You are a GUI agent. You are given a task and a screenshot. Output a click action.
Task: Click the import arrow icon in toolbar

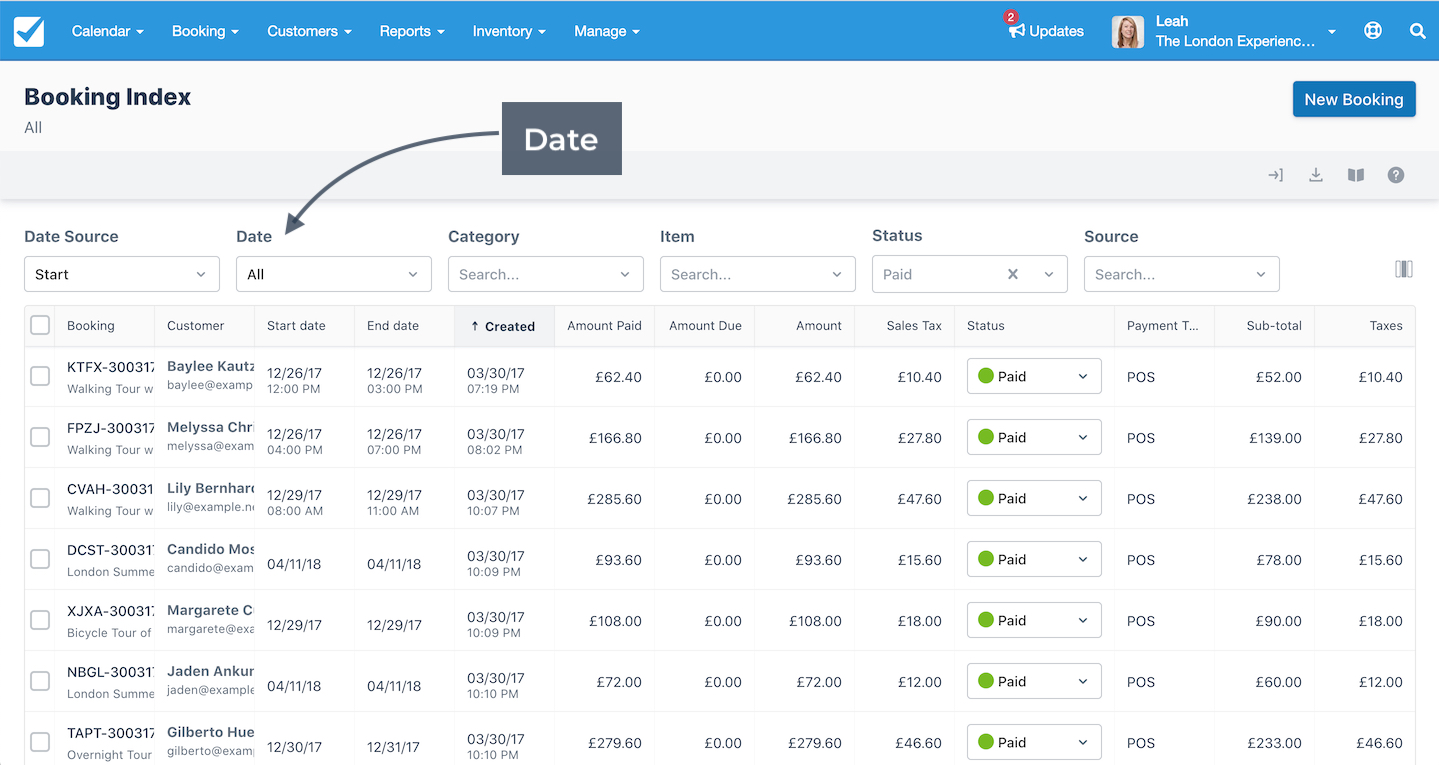[x=1275, y=175]
